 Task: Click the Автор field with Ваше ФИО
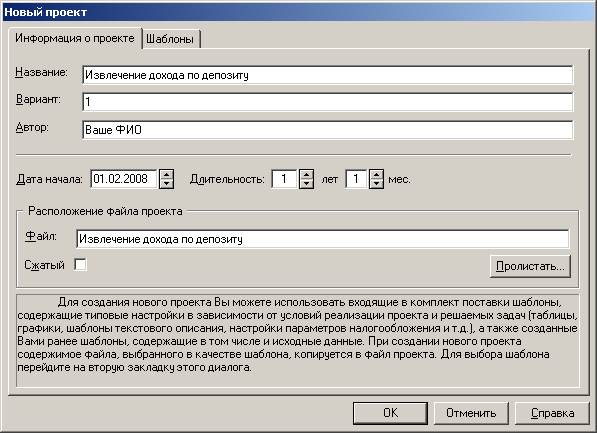coord(327,130)
